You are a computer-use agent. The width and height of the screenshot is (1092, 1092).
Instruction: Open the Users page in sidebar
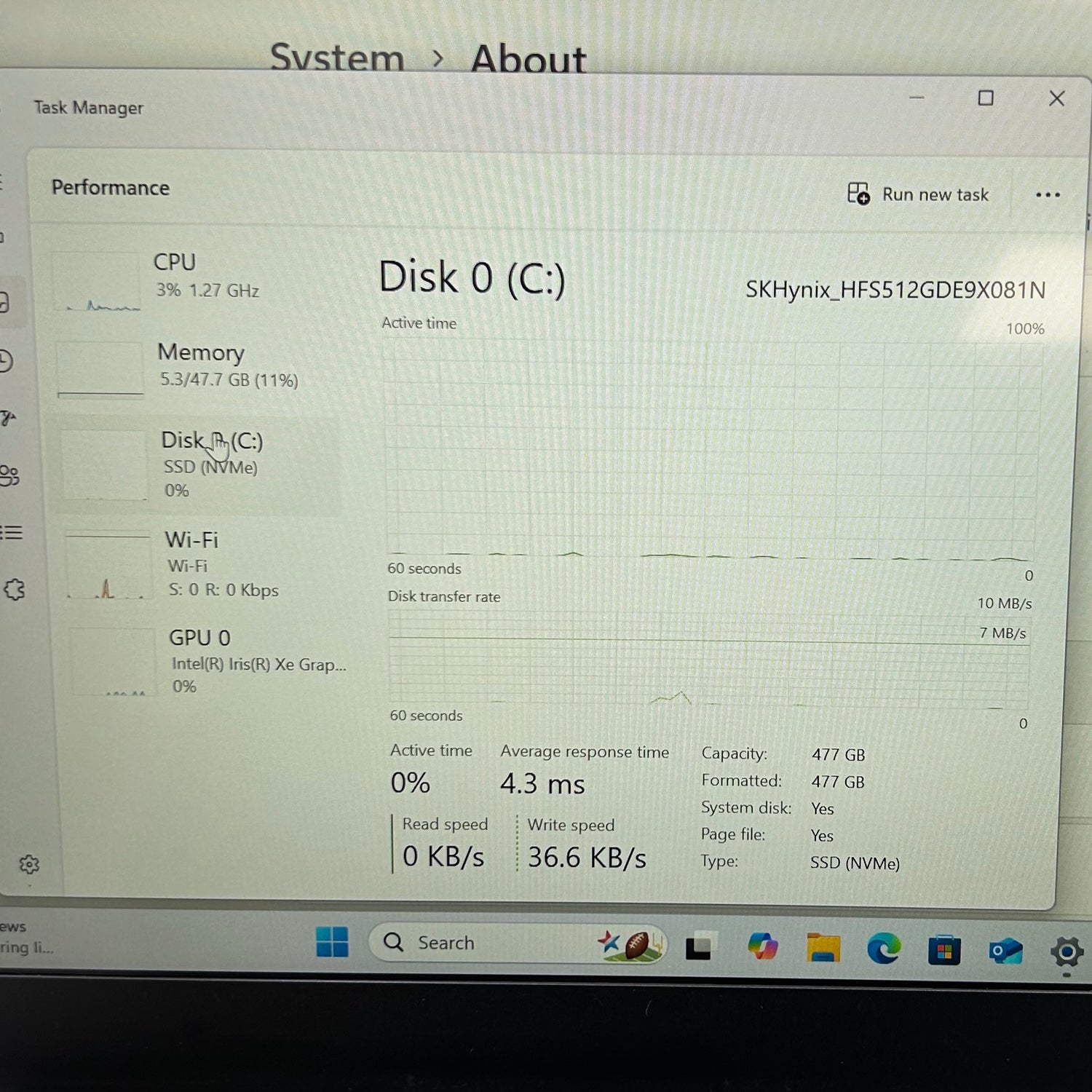9,475
